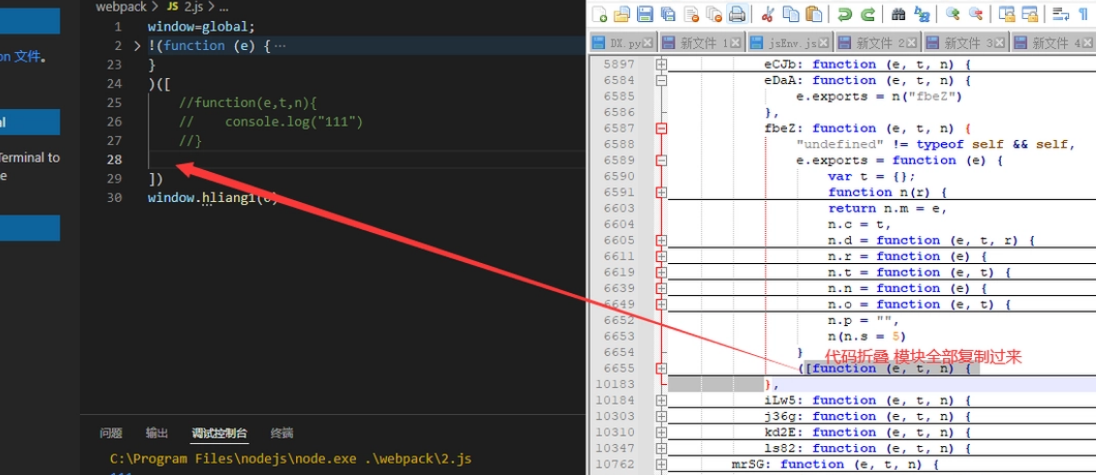The image size is (1098, 475).
Task: Click the Close All files icon
Action: point(714,13)
